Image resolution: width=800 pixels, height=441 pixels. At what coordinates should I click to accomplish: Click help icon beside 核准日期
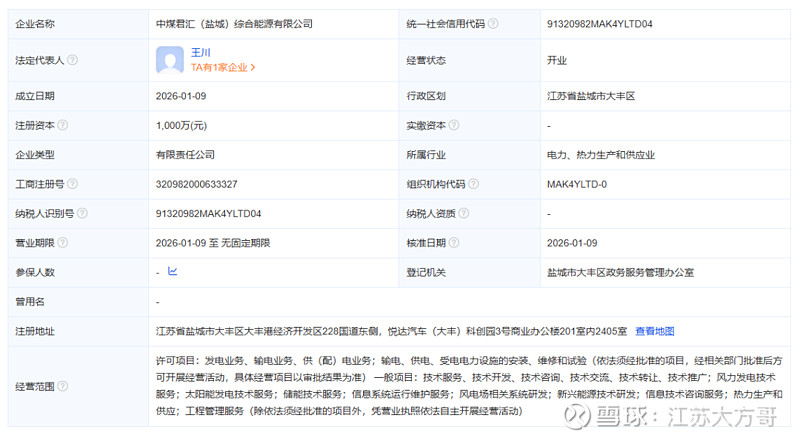click(x=454, y=242)
